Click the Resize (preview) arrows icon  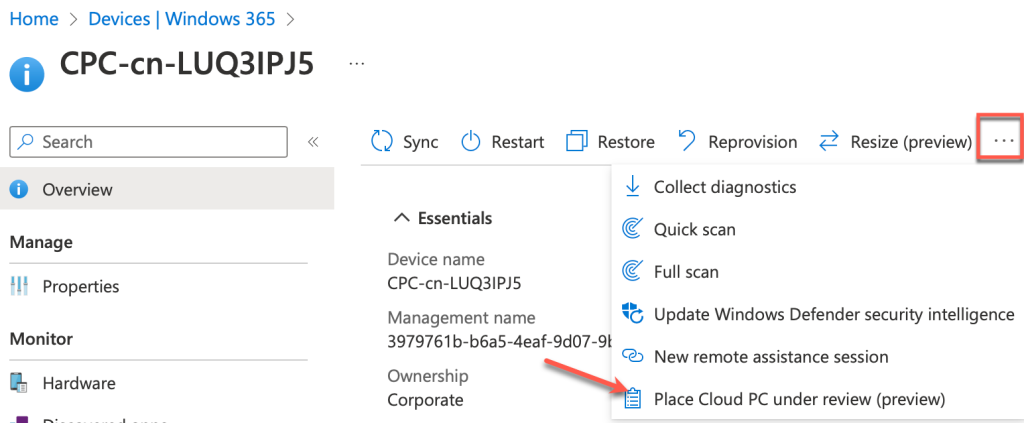(829, 142)
